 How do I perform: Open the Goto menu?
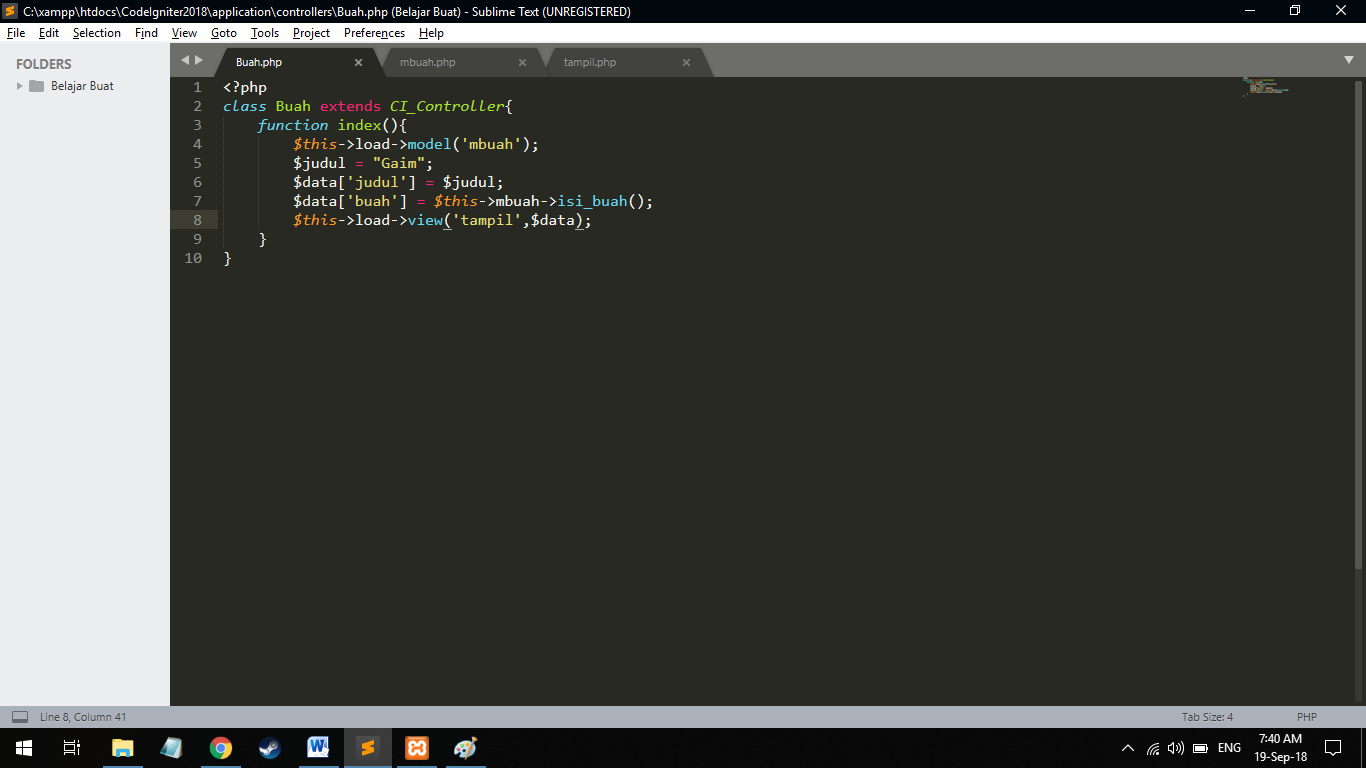pos(224,33)
